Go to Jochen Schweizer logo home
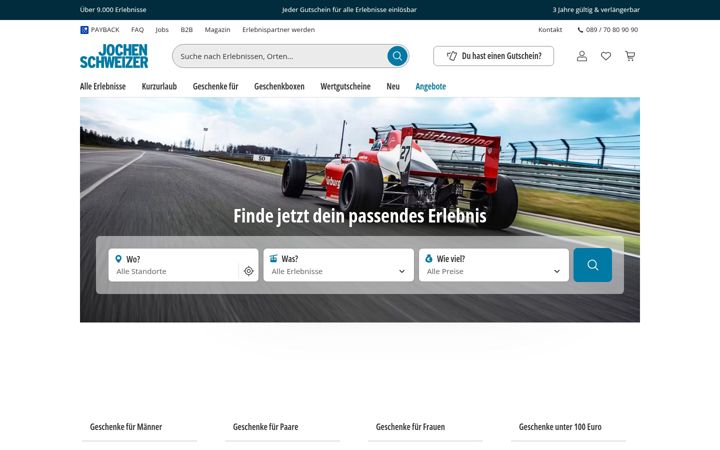 [114, 56]
